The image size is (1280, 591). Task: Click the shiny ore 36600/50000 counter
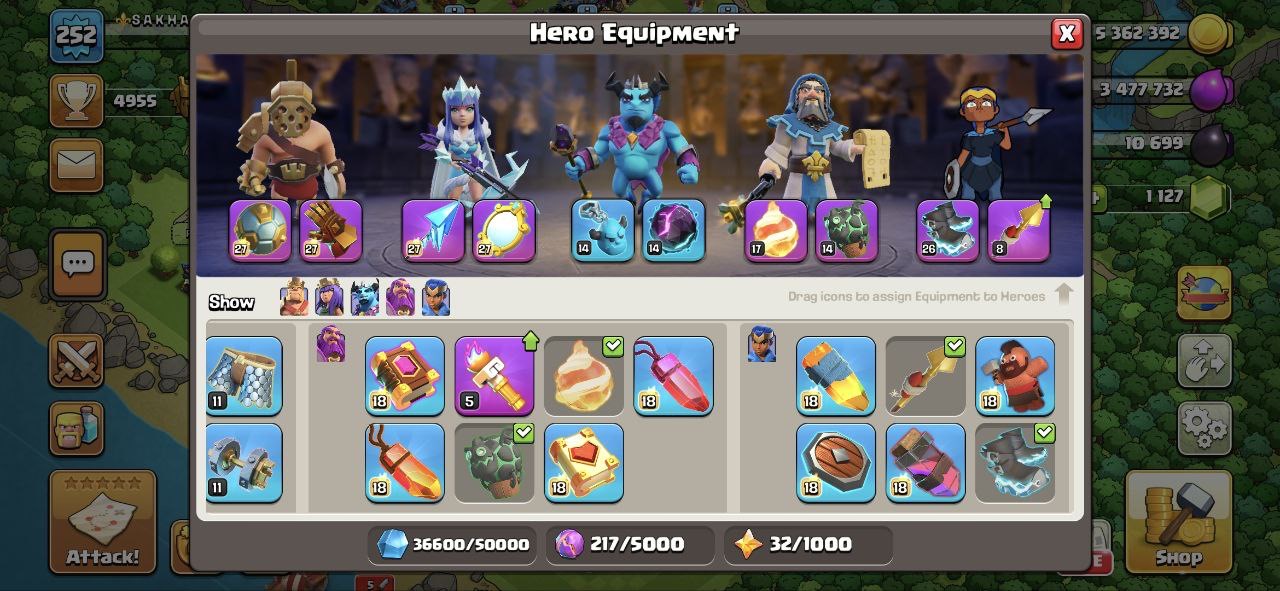pyautogui.click(x=452, y=545)
